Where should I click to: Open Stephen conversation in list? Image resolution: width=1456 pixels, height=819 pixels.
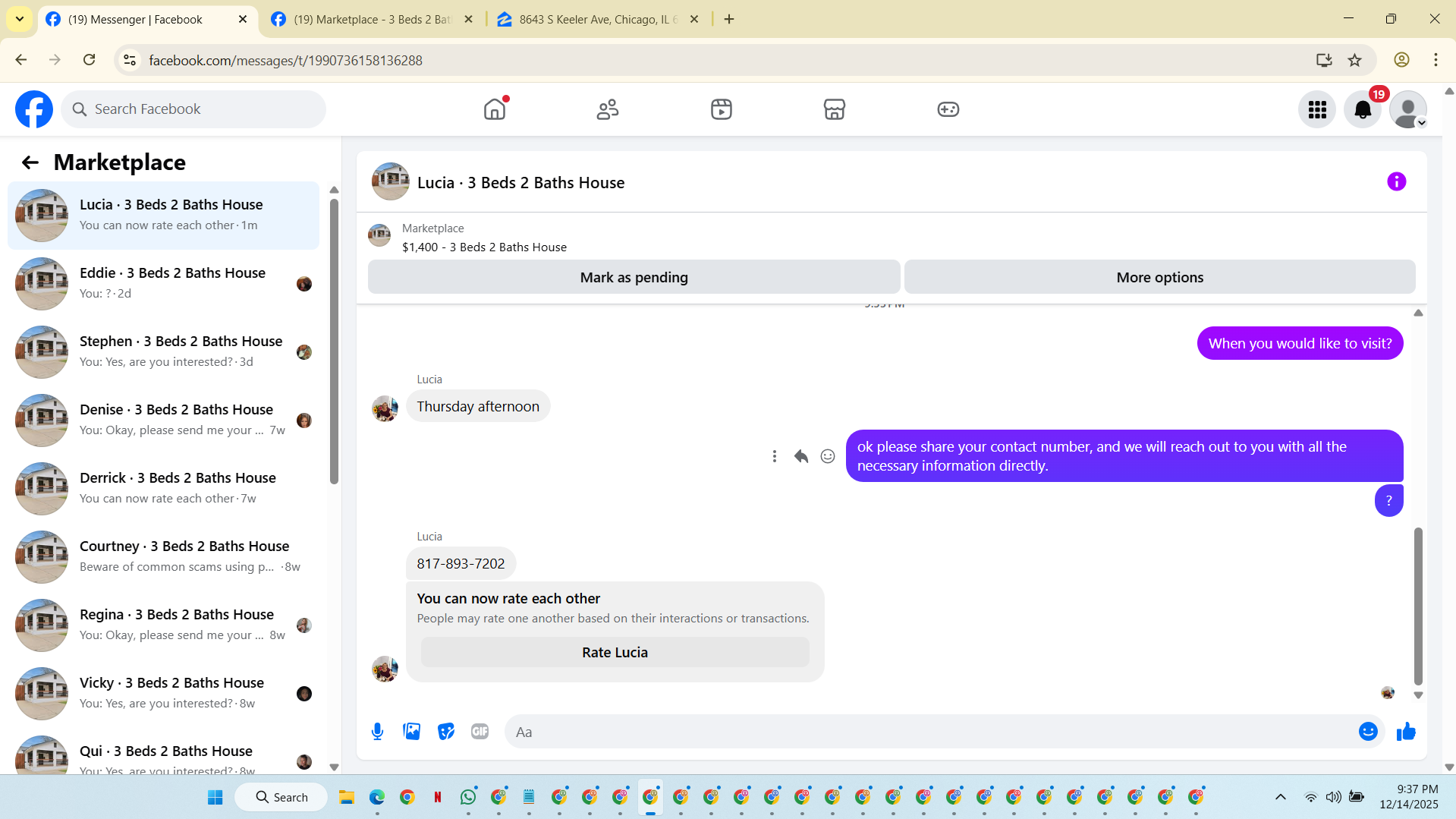[163, 352]
